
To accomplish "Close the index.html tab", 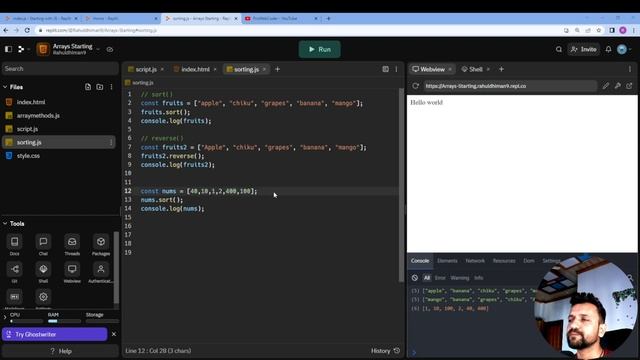I will [215, 69].
